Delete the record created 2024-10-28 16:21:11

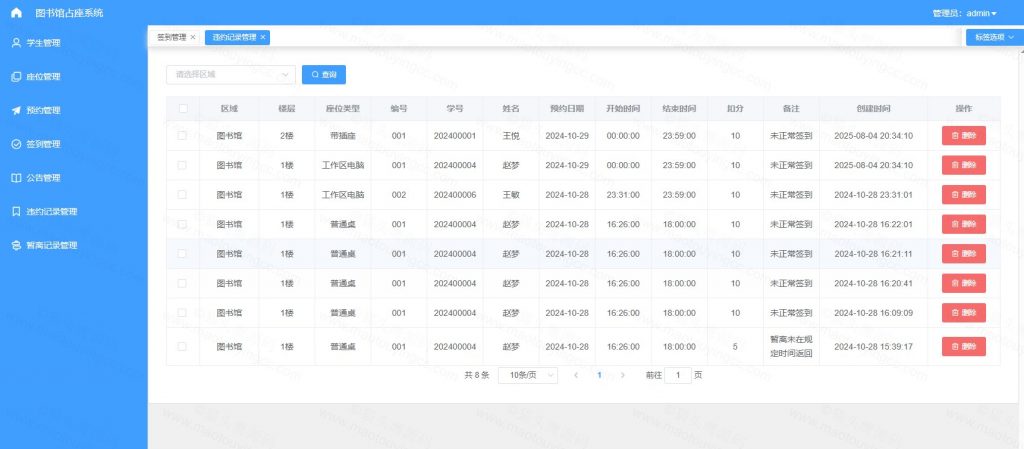coord(963,253)
